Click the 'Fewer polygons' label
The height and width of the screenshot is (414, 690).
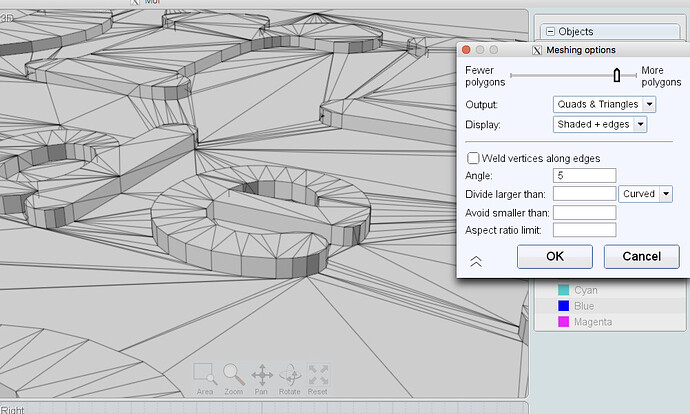[x=485, y=76]
